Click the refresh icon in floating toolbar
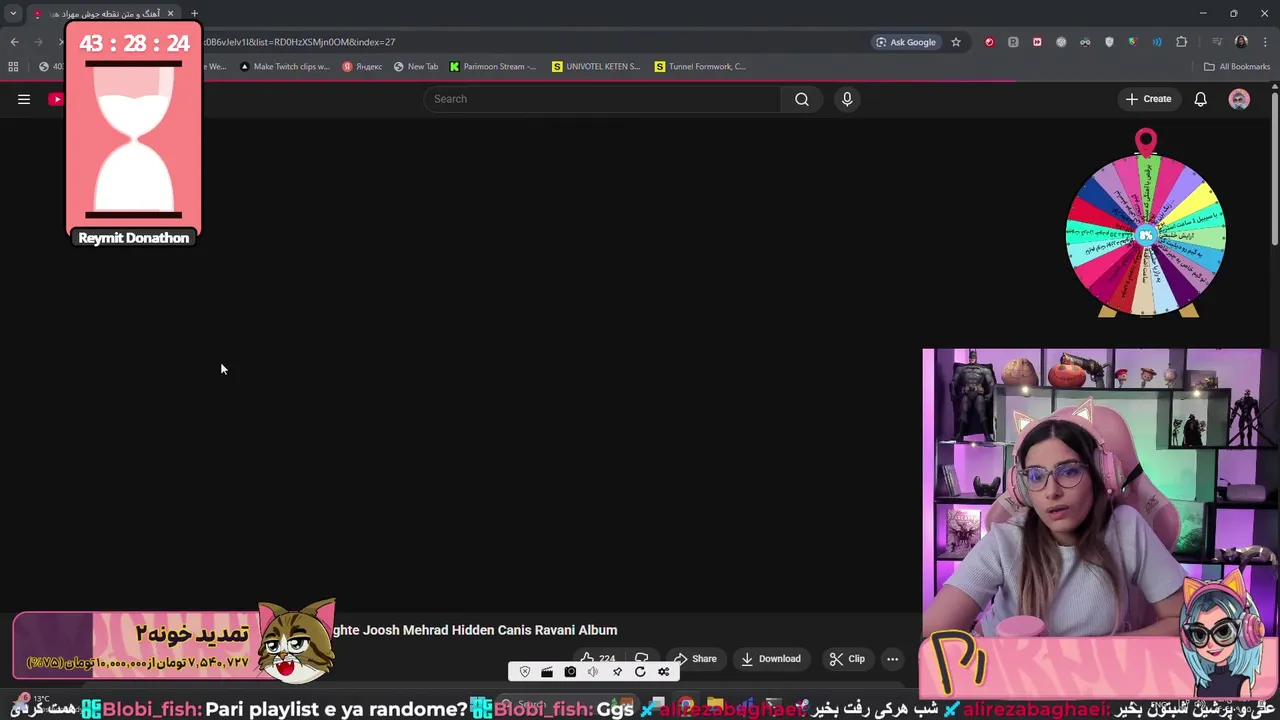 [x=640, y=672]
